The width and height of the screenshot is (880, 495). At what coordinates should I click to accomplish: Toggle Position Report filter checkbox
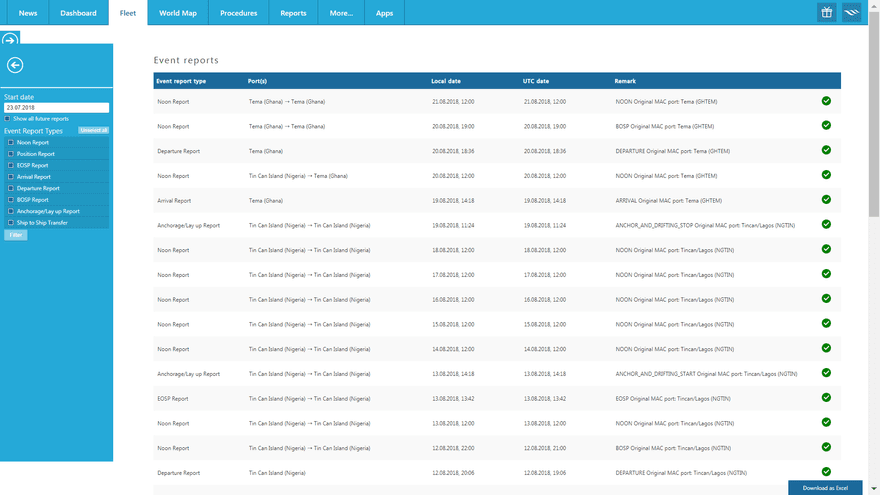point(11,154)
